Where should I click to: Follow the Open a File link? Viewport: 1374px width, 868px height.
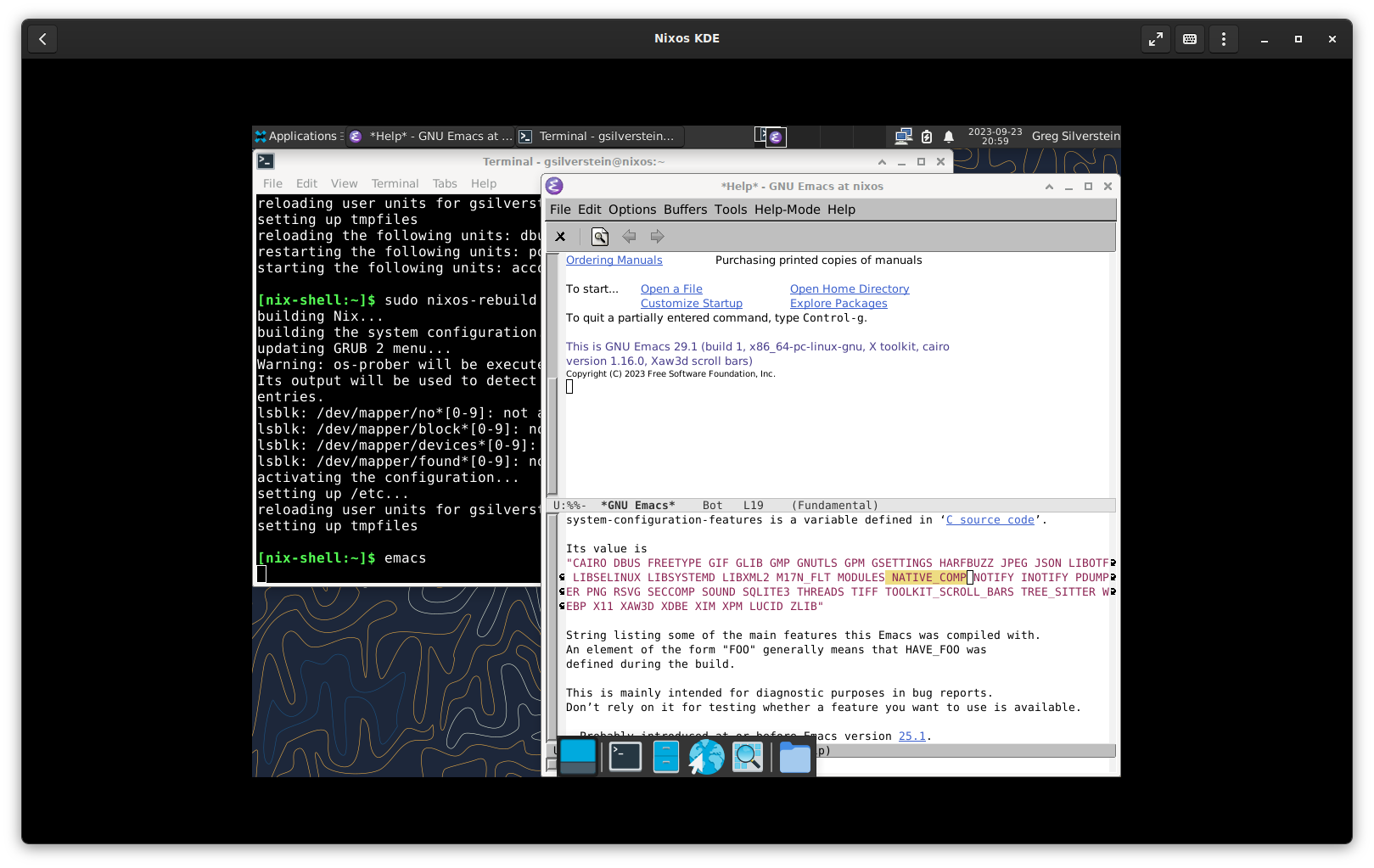(x=671, y=289)
